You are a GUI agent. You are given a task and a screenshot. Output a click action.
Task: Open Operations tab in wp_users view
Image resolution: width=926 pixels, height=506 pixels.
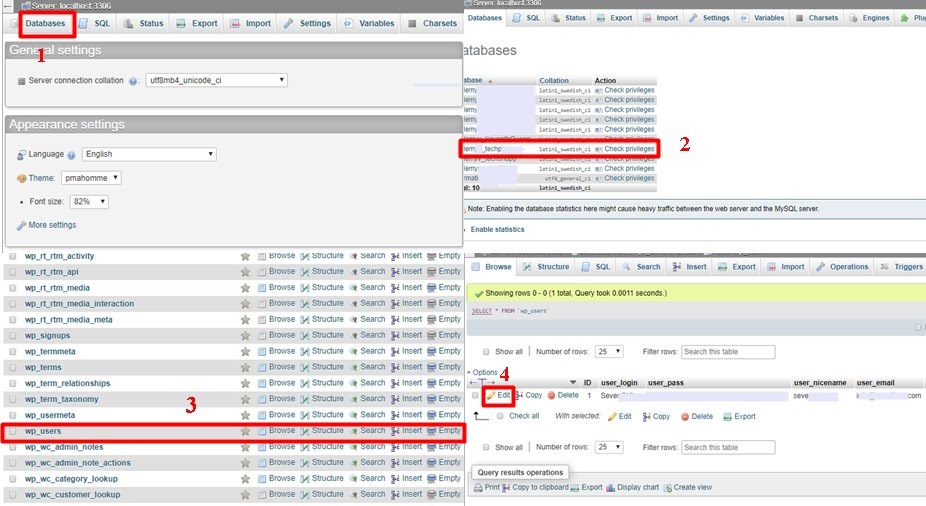(842, 267)
